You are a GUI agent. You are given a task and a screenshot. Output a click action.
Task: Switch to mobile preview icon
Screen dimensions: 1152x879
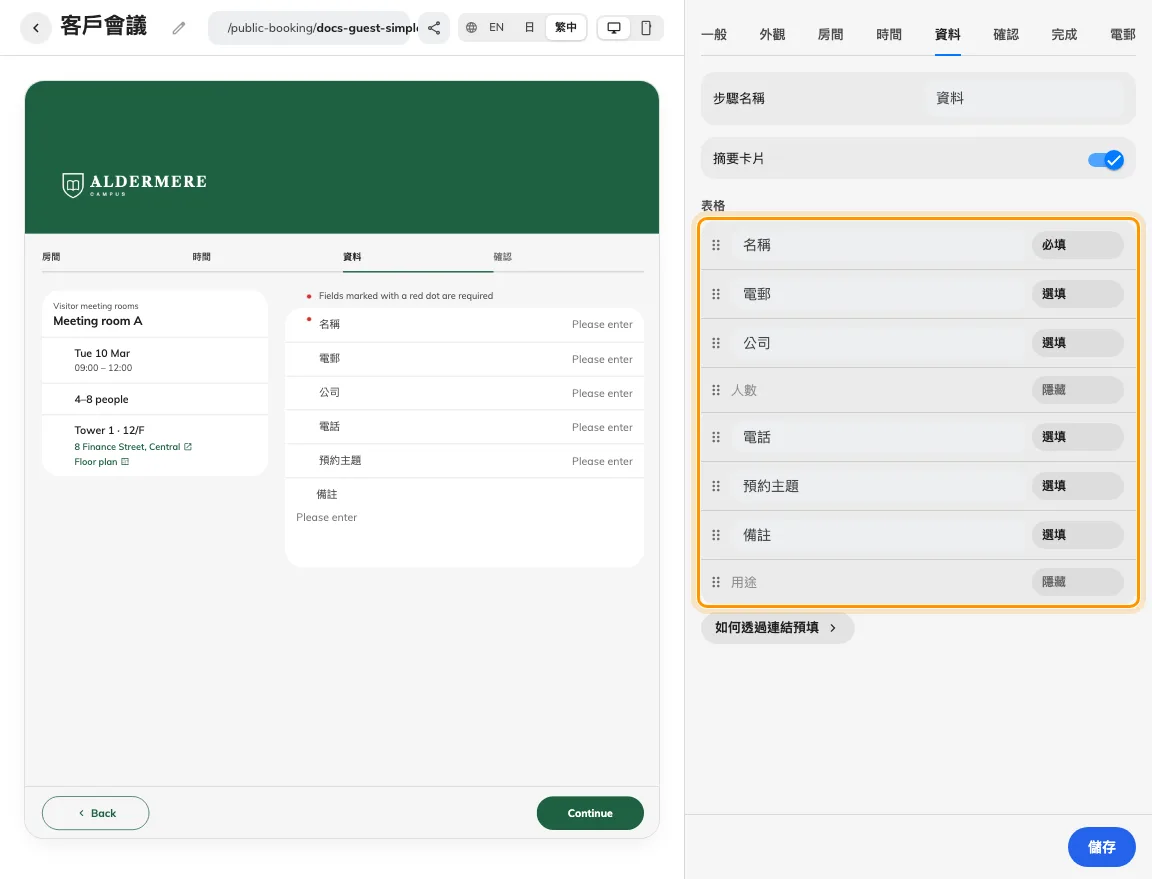646,28
